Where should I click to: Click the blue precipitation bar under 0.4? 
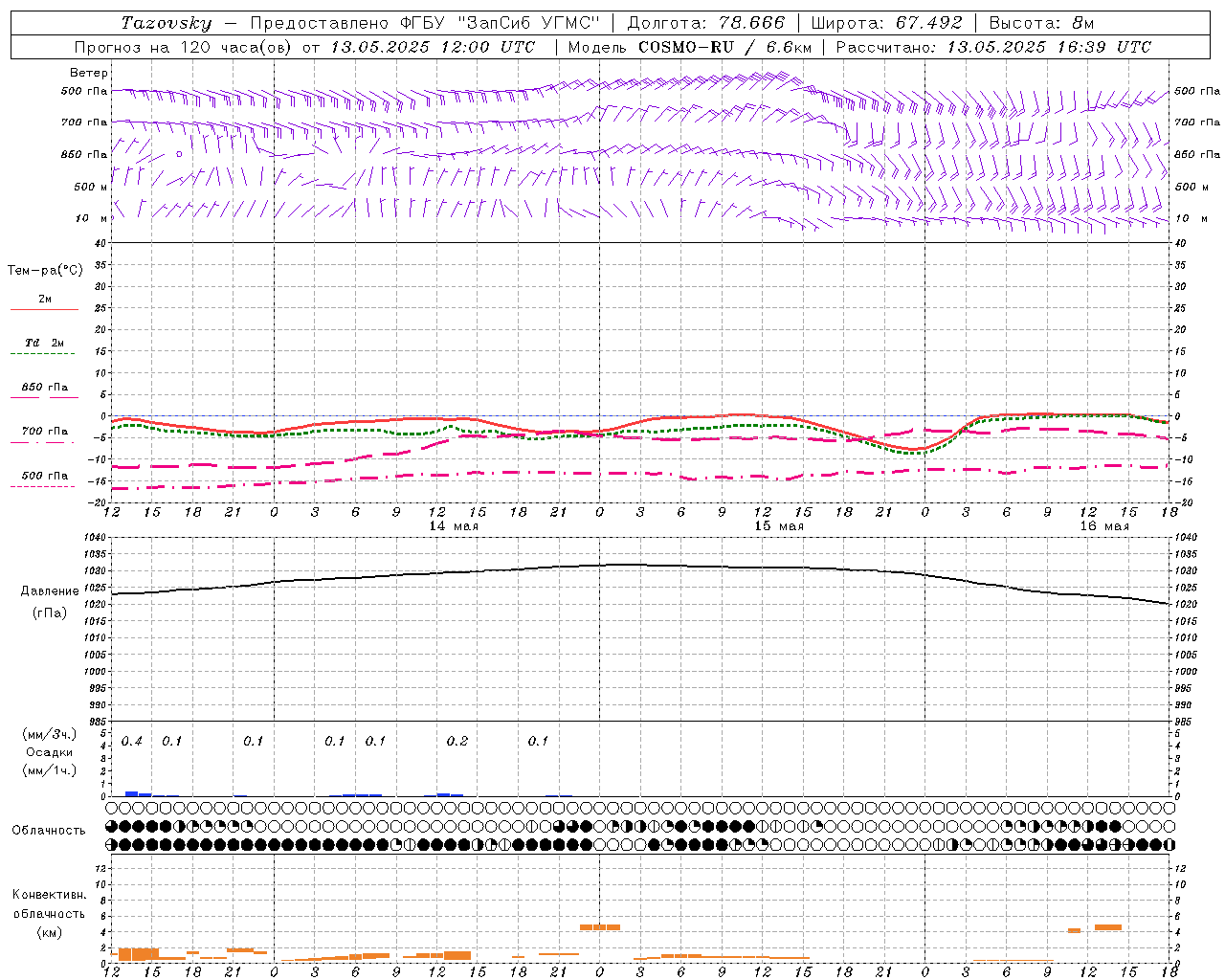132,793
